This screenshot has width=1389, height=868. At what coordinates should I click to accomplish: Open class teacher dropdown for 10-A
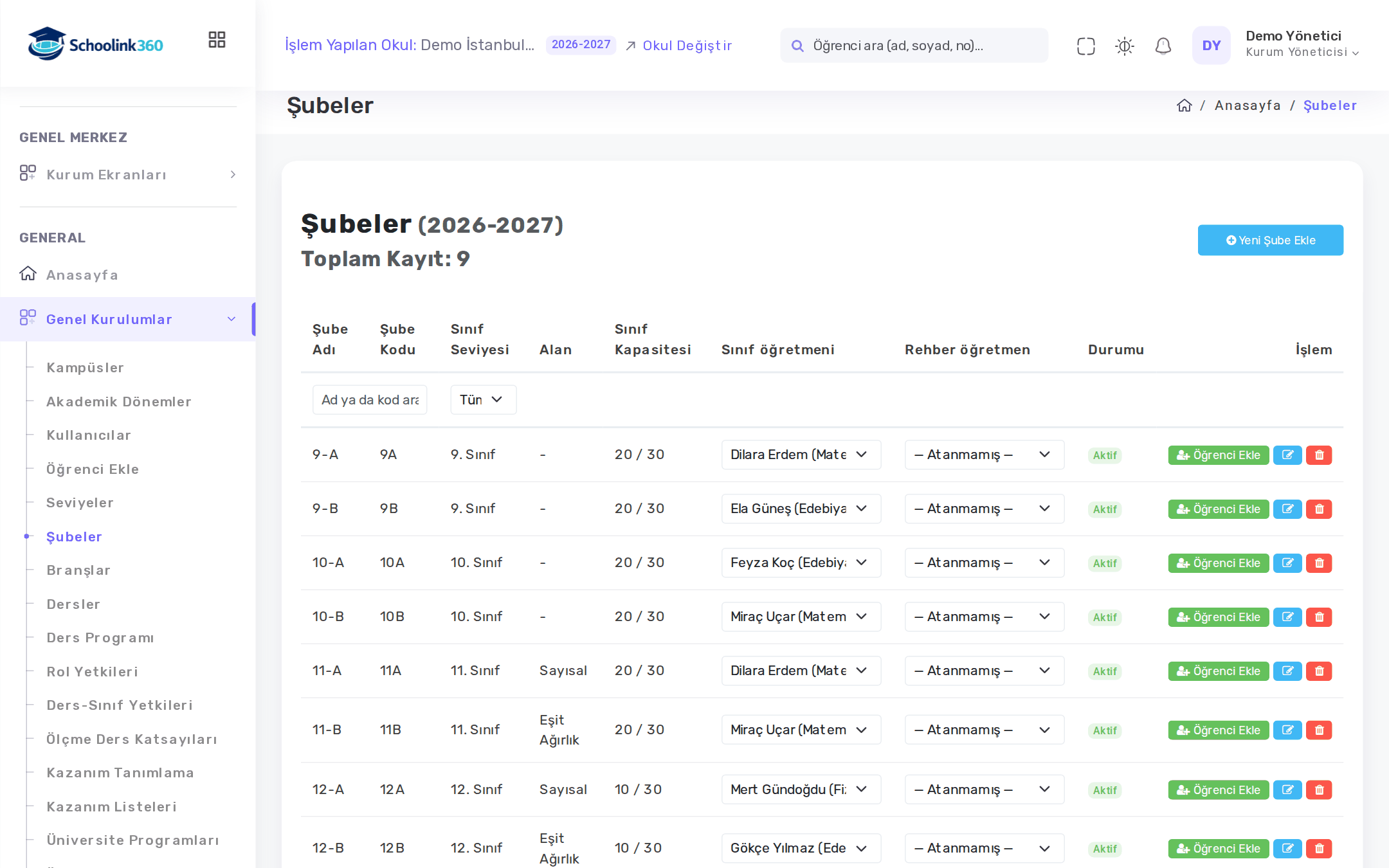(801, 563)
